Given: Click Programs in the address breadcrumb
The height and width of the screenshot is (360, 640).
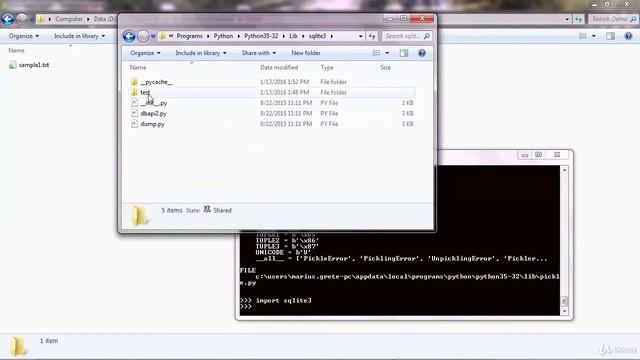Looking at the screenshot, I should point(189,36).
